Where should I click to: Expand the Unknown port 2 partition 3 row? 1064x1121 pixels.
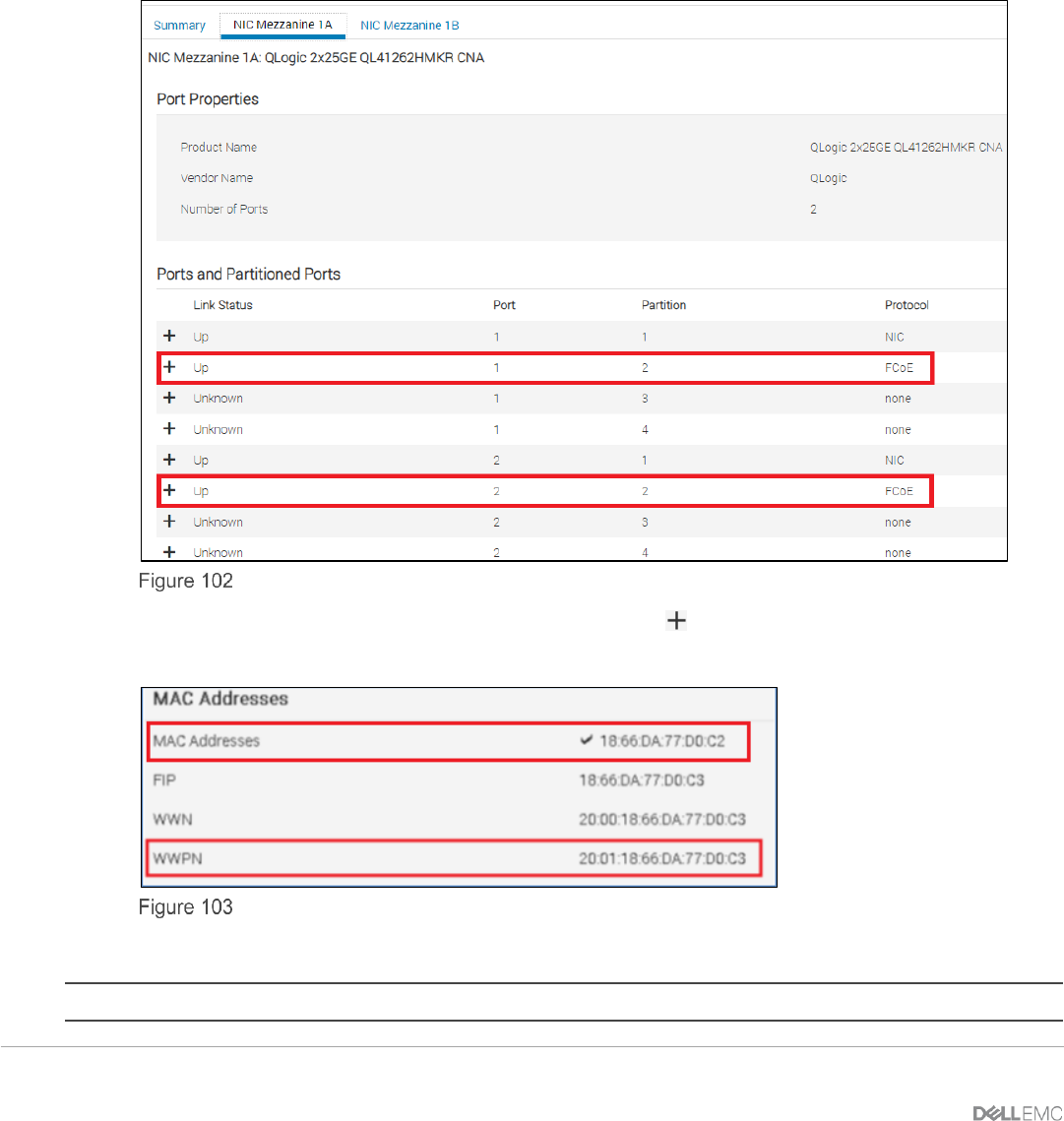click(169, 522)
